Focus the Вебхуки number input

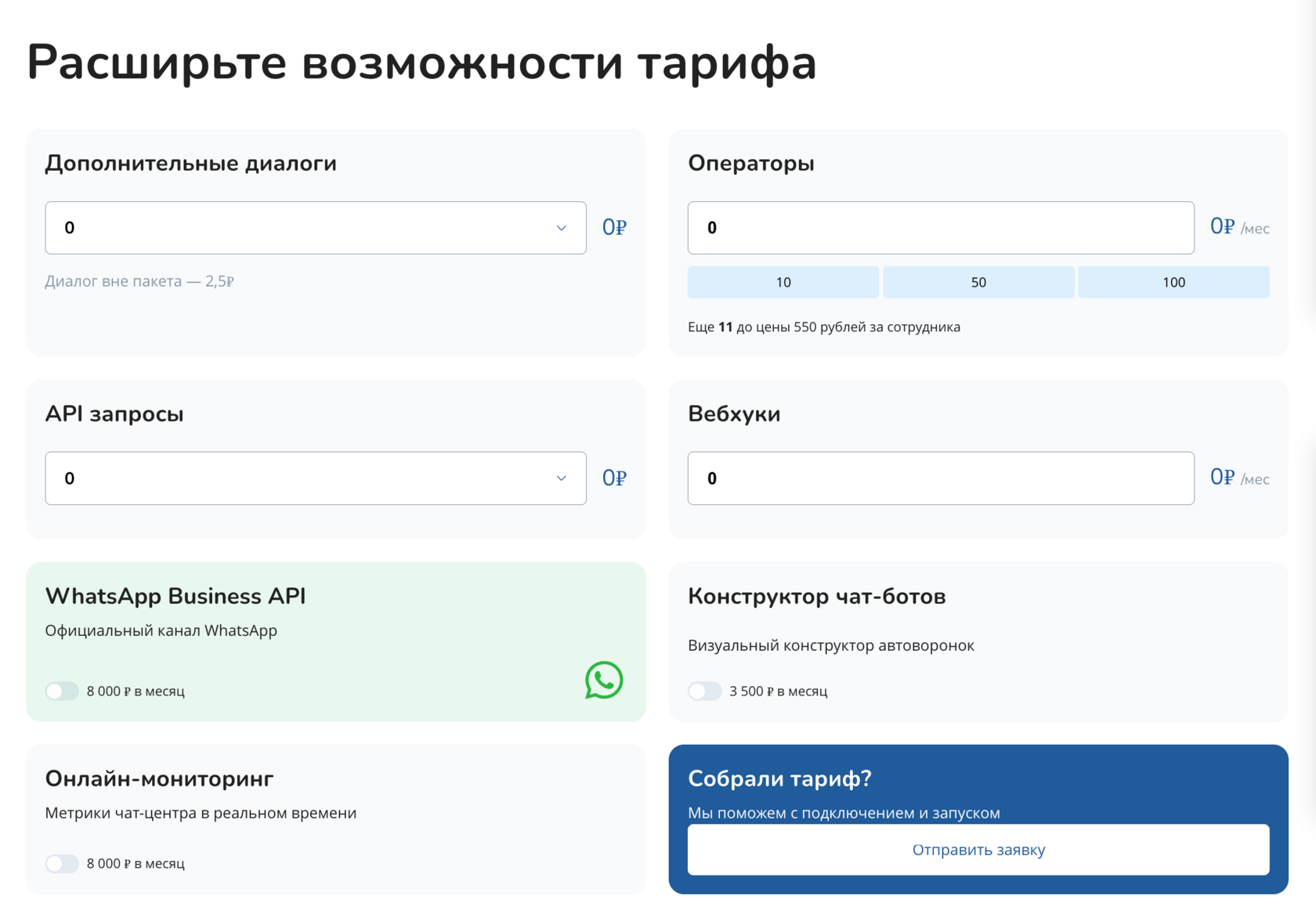tap(941, 479)
